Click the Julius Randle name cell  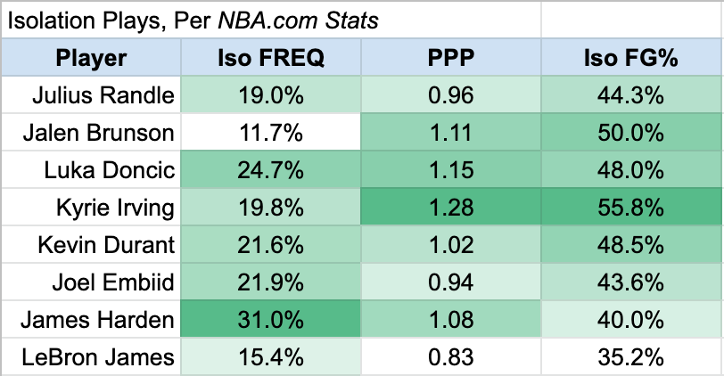point(91,95)
